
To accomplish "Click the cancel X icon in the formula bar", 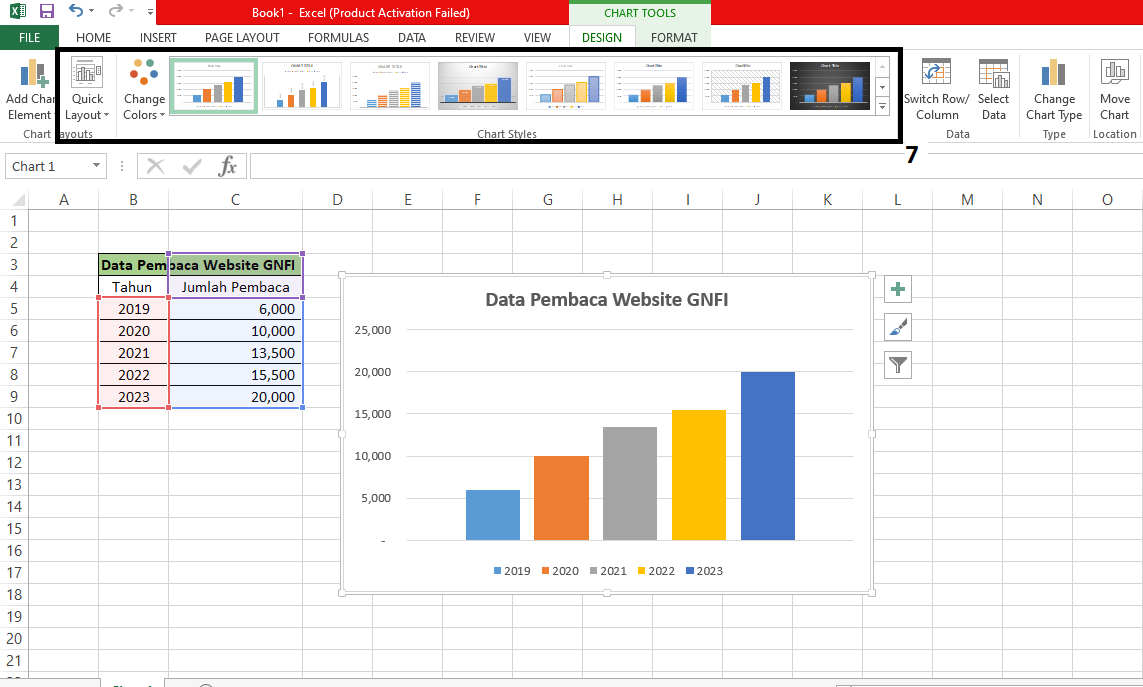I will pyautogui.click(x=155, y=166).
